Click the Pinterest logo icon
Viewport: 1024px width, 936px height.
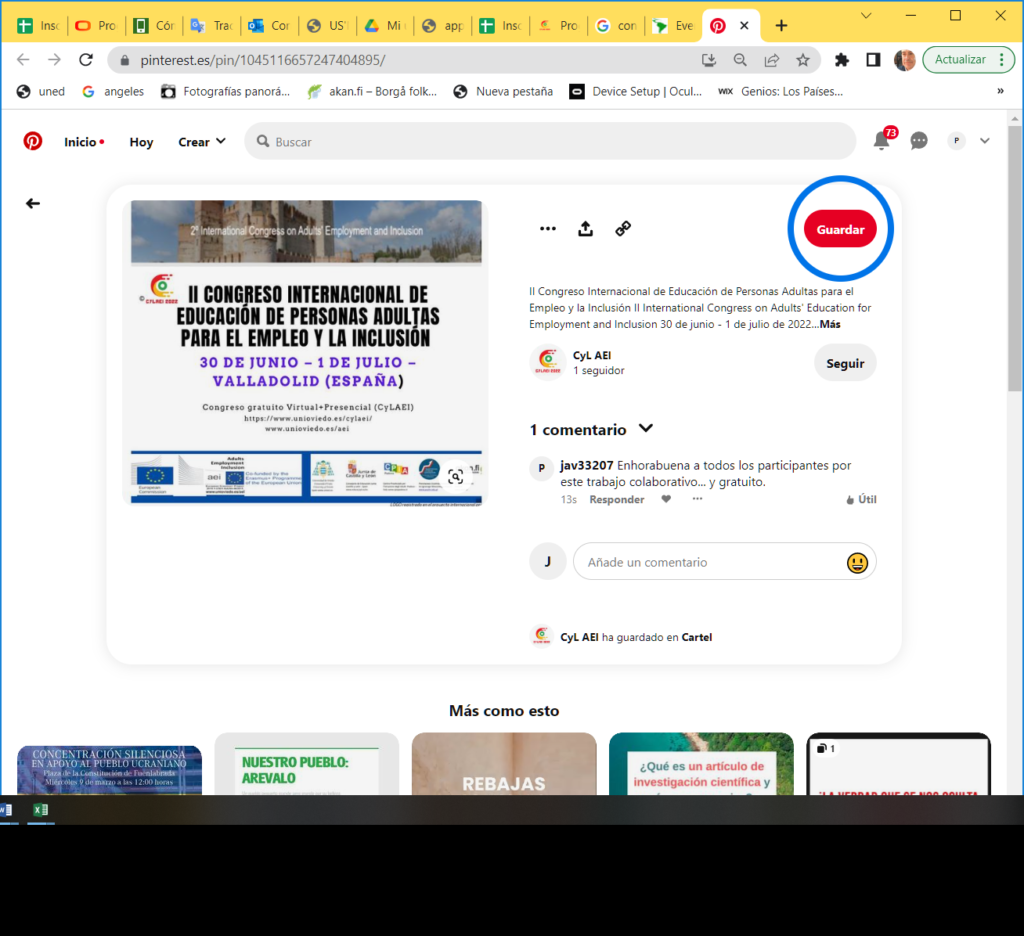tap(33, 141)
